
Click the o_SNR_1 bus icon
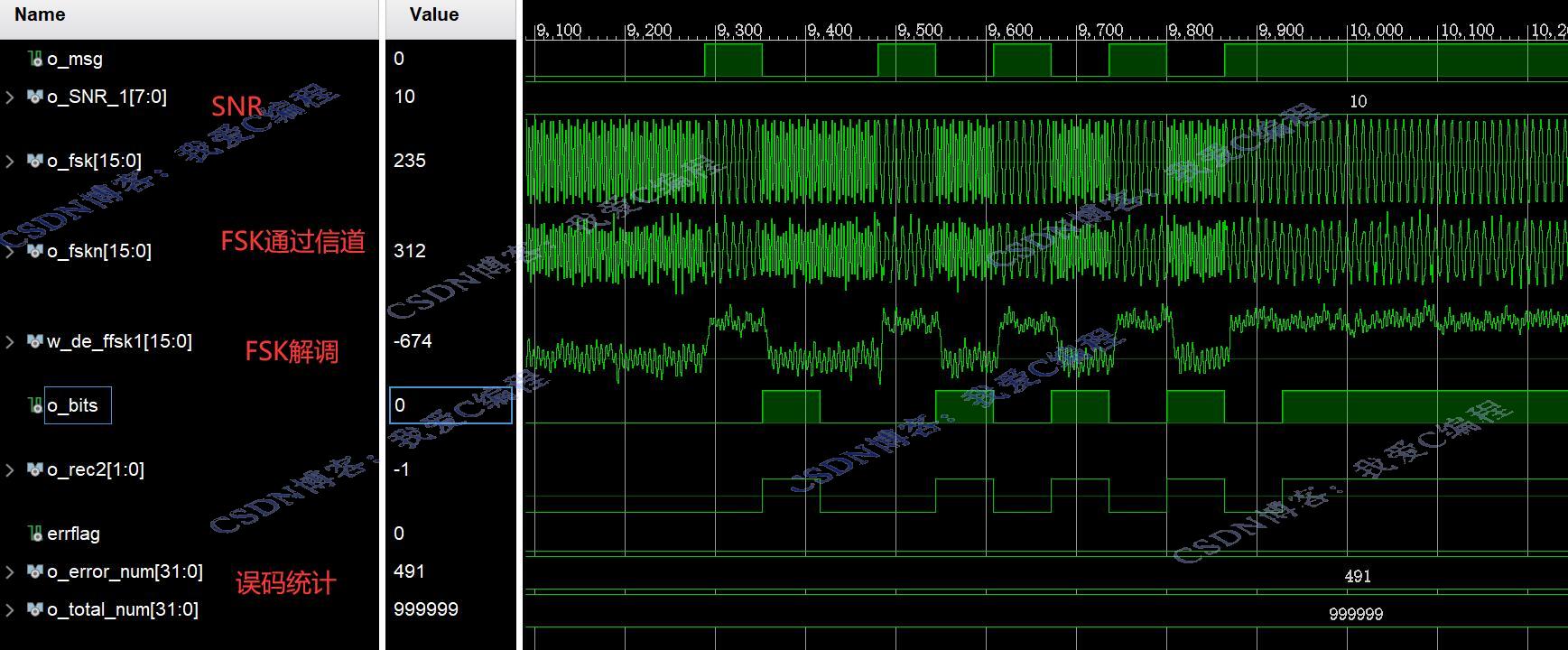pos(35,97)
